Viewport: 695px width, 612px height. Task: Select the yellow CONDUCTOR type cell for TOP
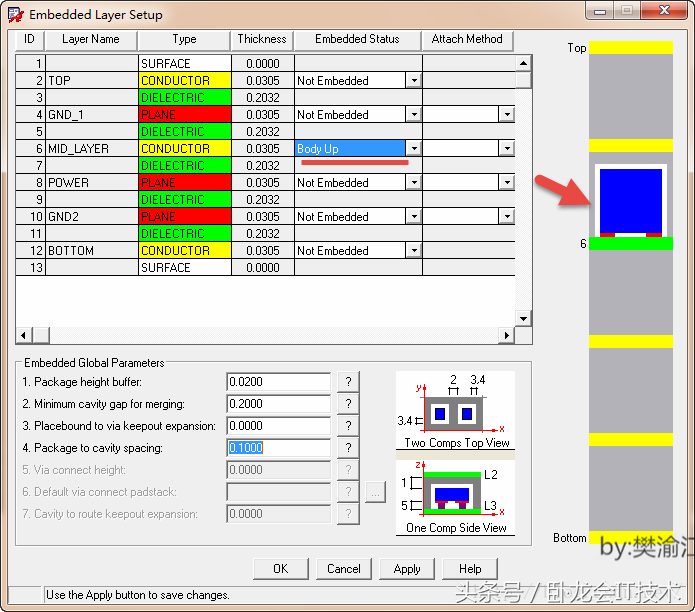[x=184, y=81]
